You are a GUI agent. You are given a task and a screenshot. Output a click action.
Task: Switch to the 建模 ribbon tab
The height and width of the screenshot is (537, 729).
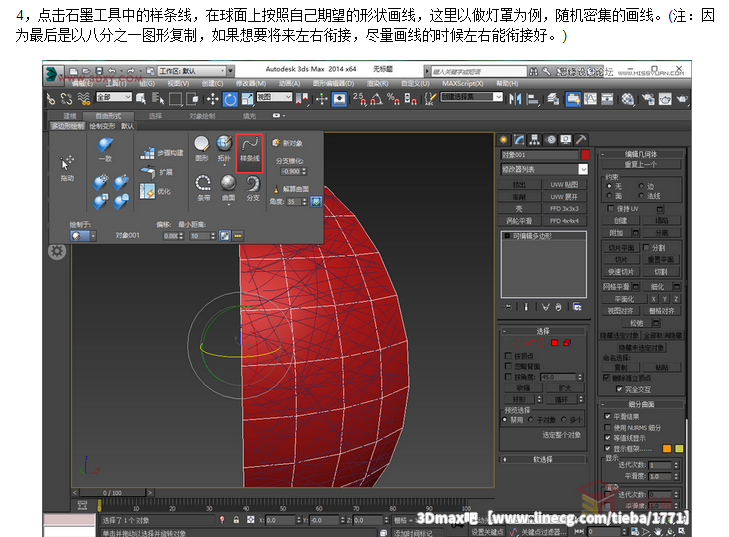[69, 116]
